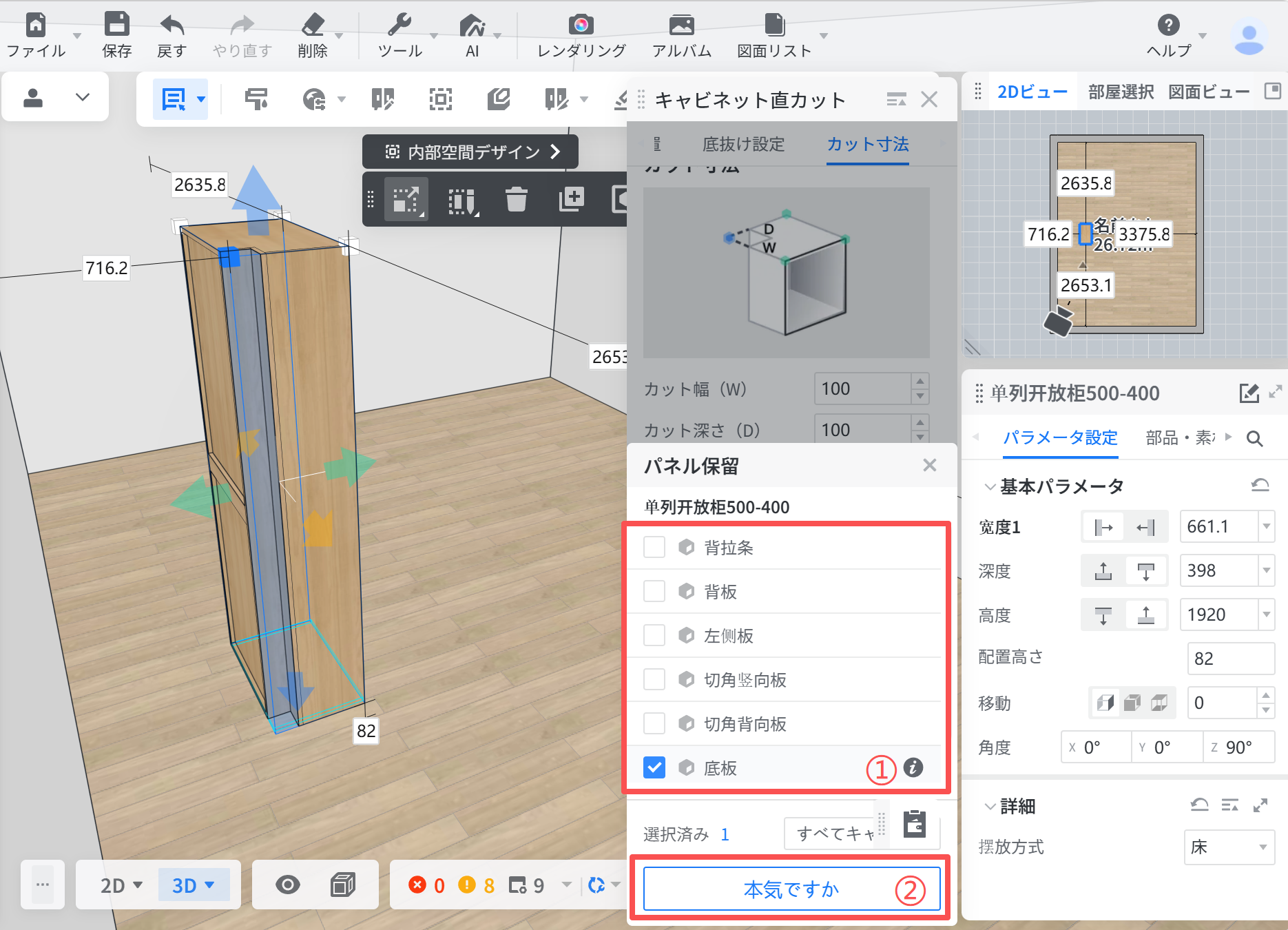1288x930 pixels.
Task: Click the paint roller format icon
Action: click(x=256, y=99)
